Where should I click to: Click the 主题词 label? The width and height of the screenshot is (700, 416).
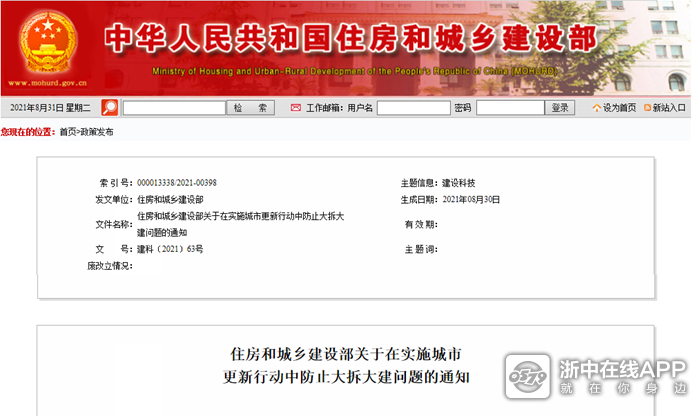click(421, 249)
